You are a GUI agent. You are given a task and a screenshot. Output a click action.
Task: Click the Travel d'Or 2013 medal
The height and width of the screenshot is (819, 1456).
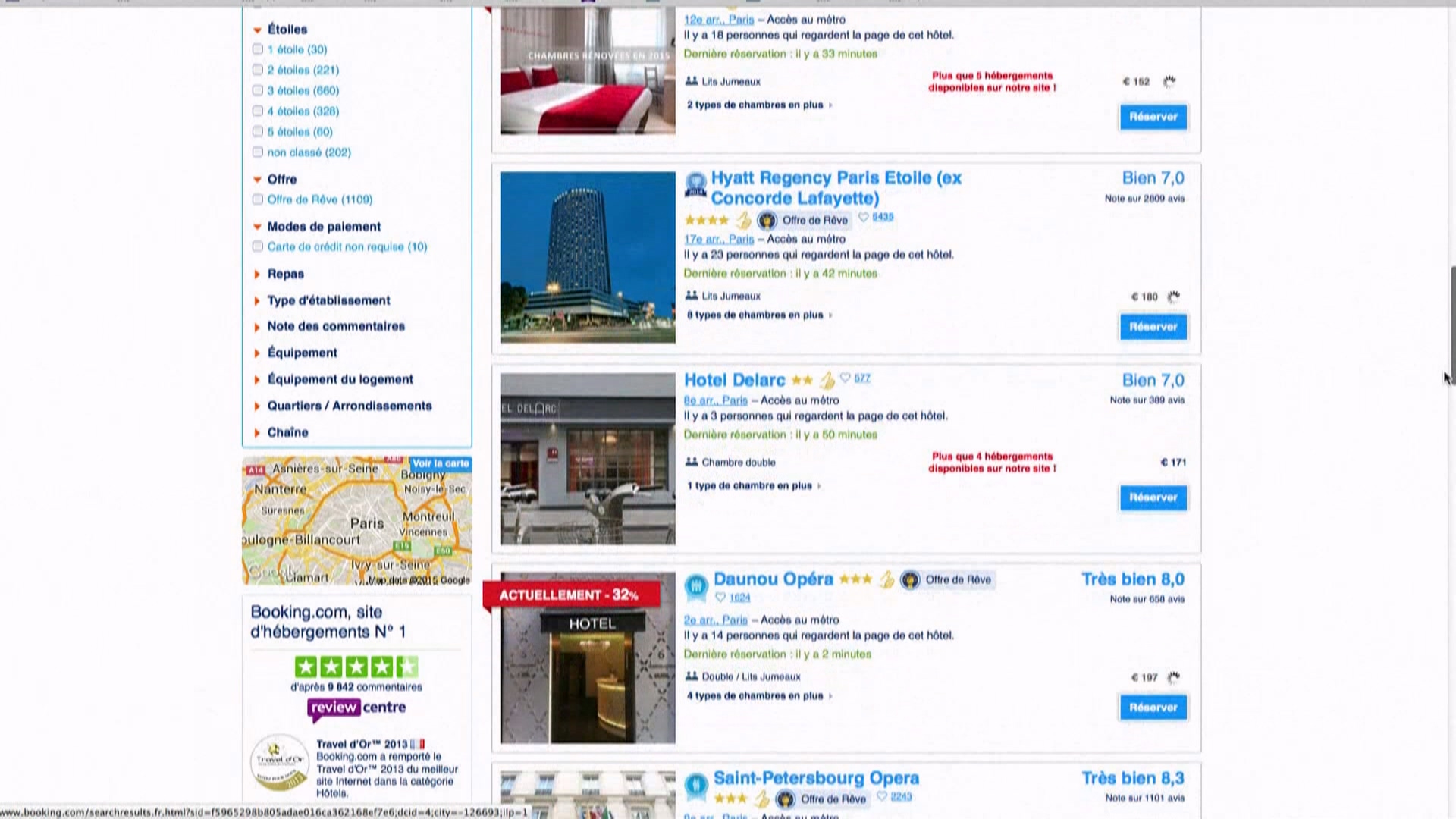pos(279,763)
